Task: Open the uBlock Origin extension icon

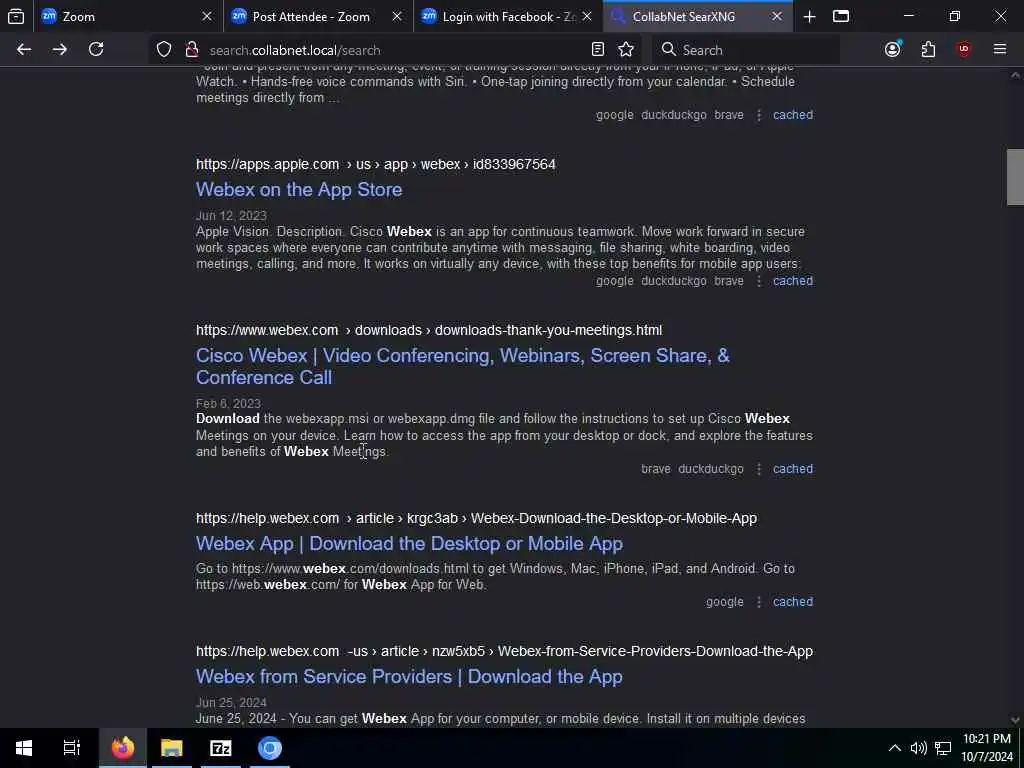Action: pos(964,50)
